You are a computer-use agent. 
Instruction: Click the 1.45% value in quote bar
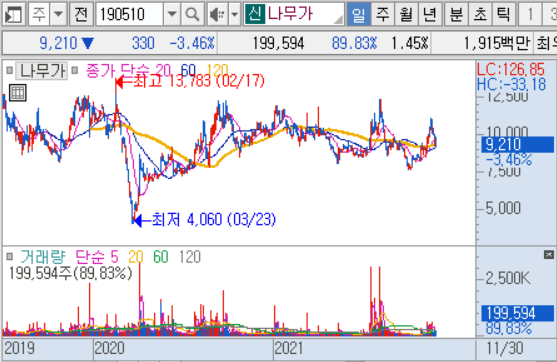pyautogui.click(x=410, y=43)
